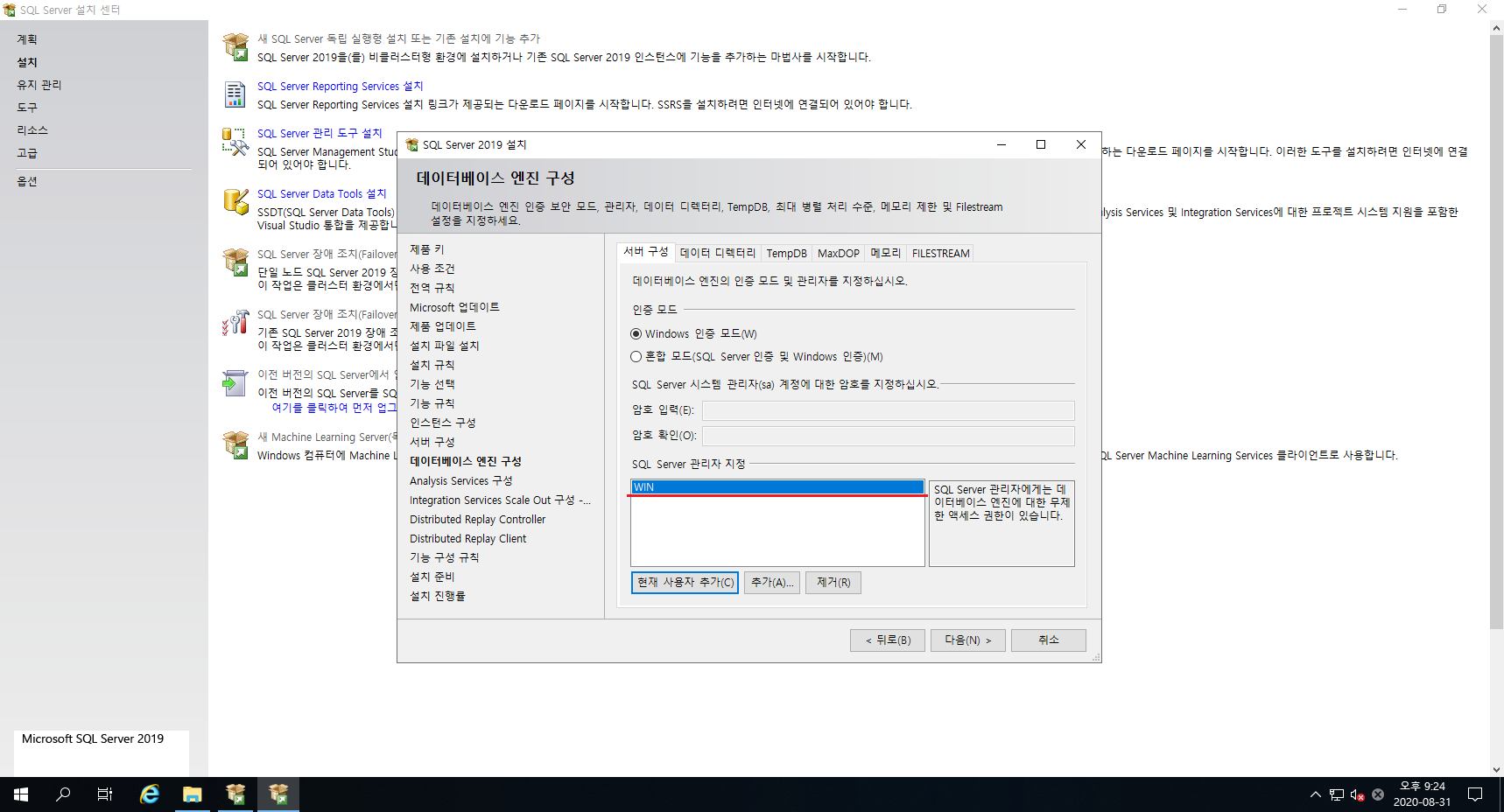Switch to the 서버 구성 tab

pos(645,252)
